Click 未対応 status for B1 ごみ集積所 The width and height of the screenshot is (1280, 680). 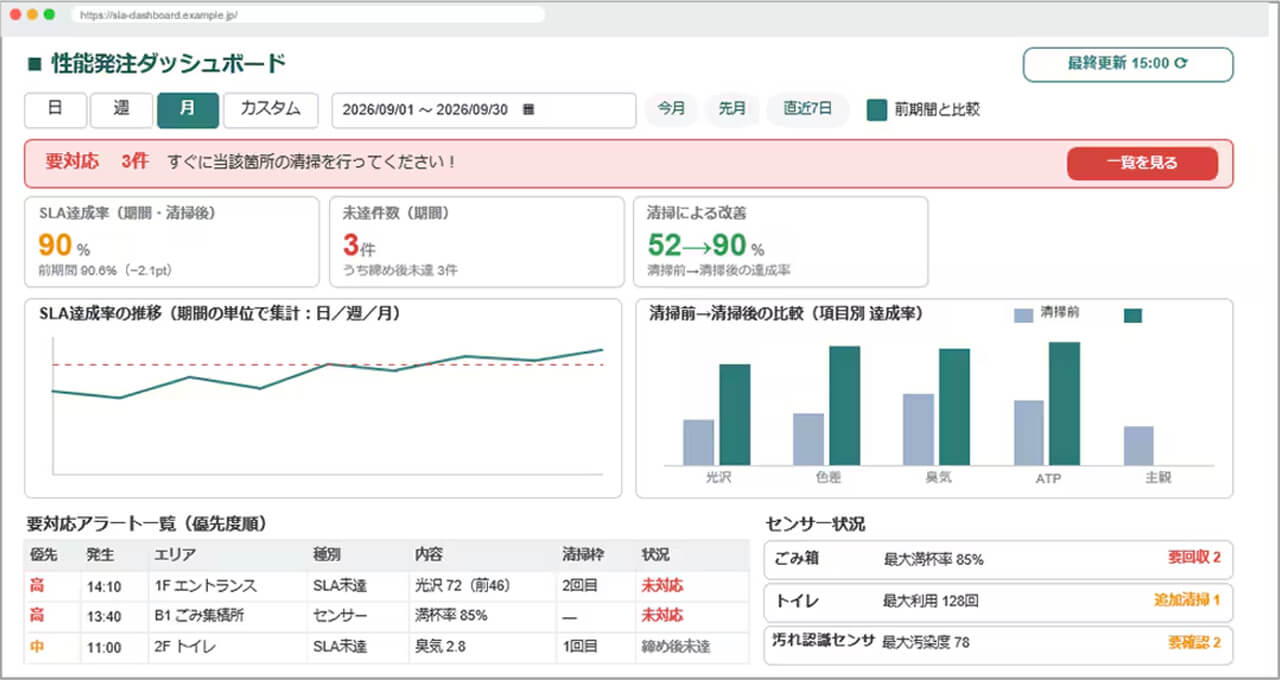click(662, 616)
